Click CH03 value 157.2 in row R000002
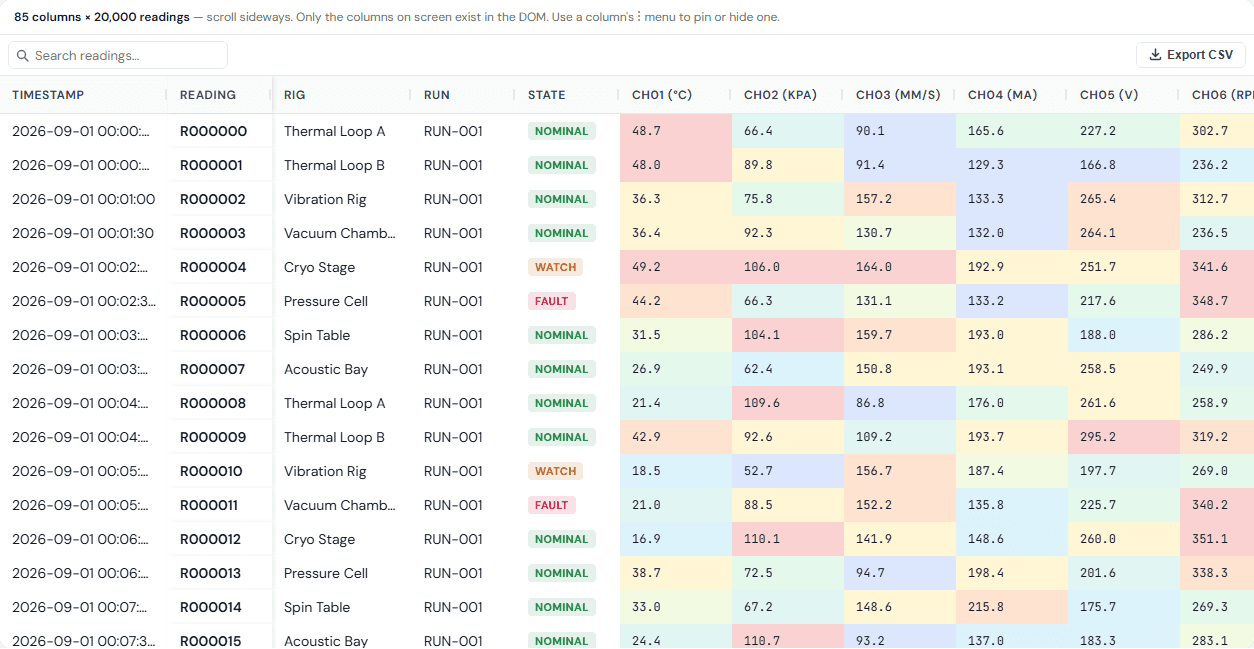The width and height of the screenshot is (1254, 649). 900,199
